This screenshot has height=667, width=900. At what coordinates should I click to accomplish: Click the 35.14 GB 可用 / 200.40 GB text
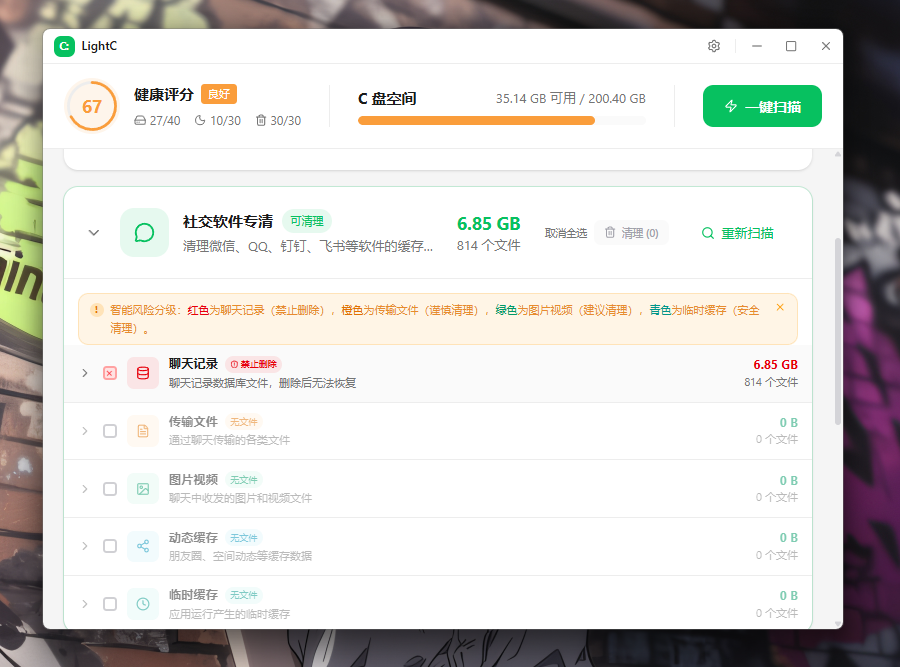571,99
